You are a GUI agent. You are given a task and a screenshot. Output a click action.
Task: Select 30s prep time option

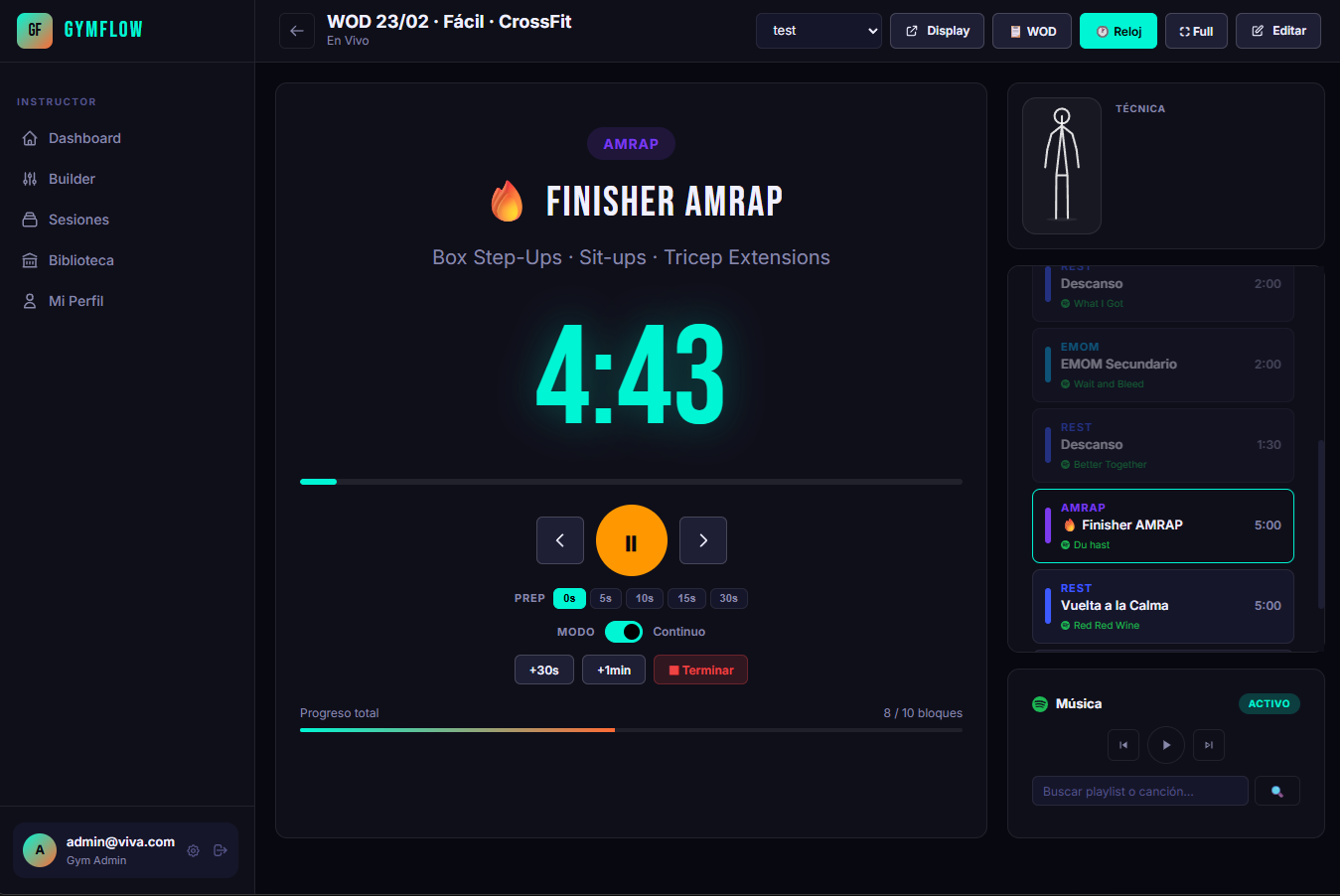(x=728, y=598)
